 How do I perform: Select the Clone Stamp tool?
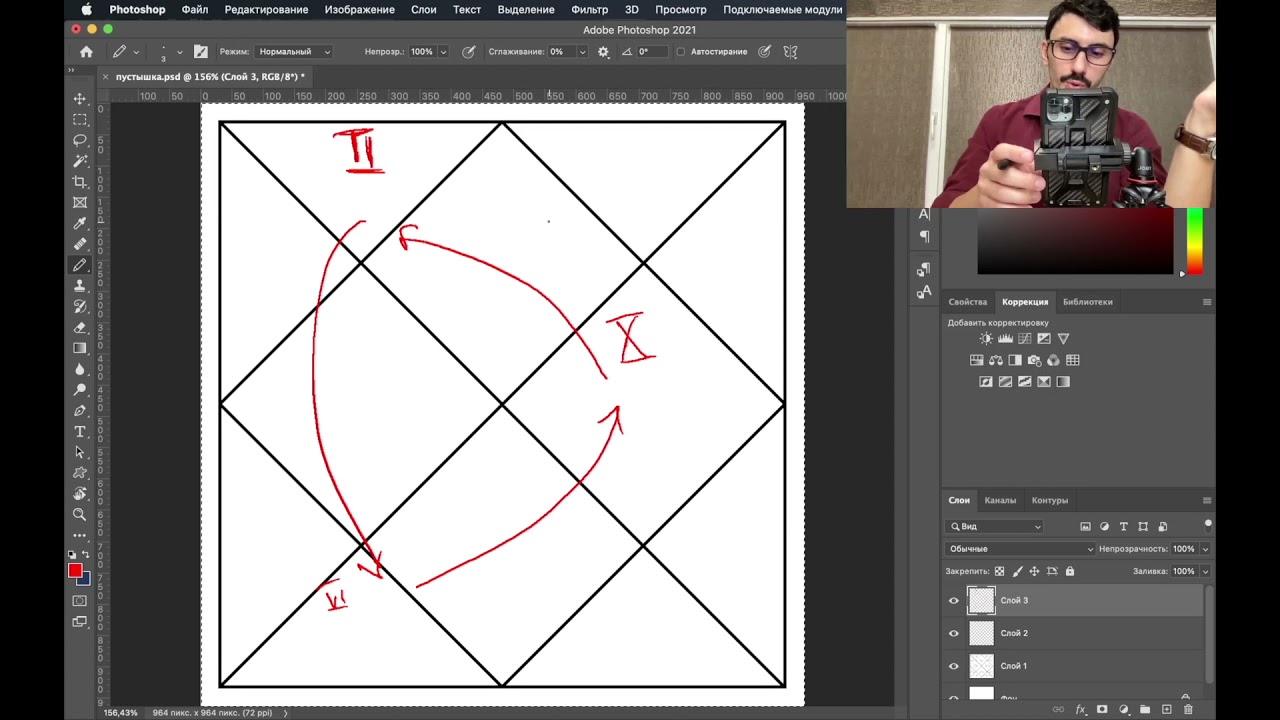pyautogui.click(x=80, y=286)
